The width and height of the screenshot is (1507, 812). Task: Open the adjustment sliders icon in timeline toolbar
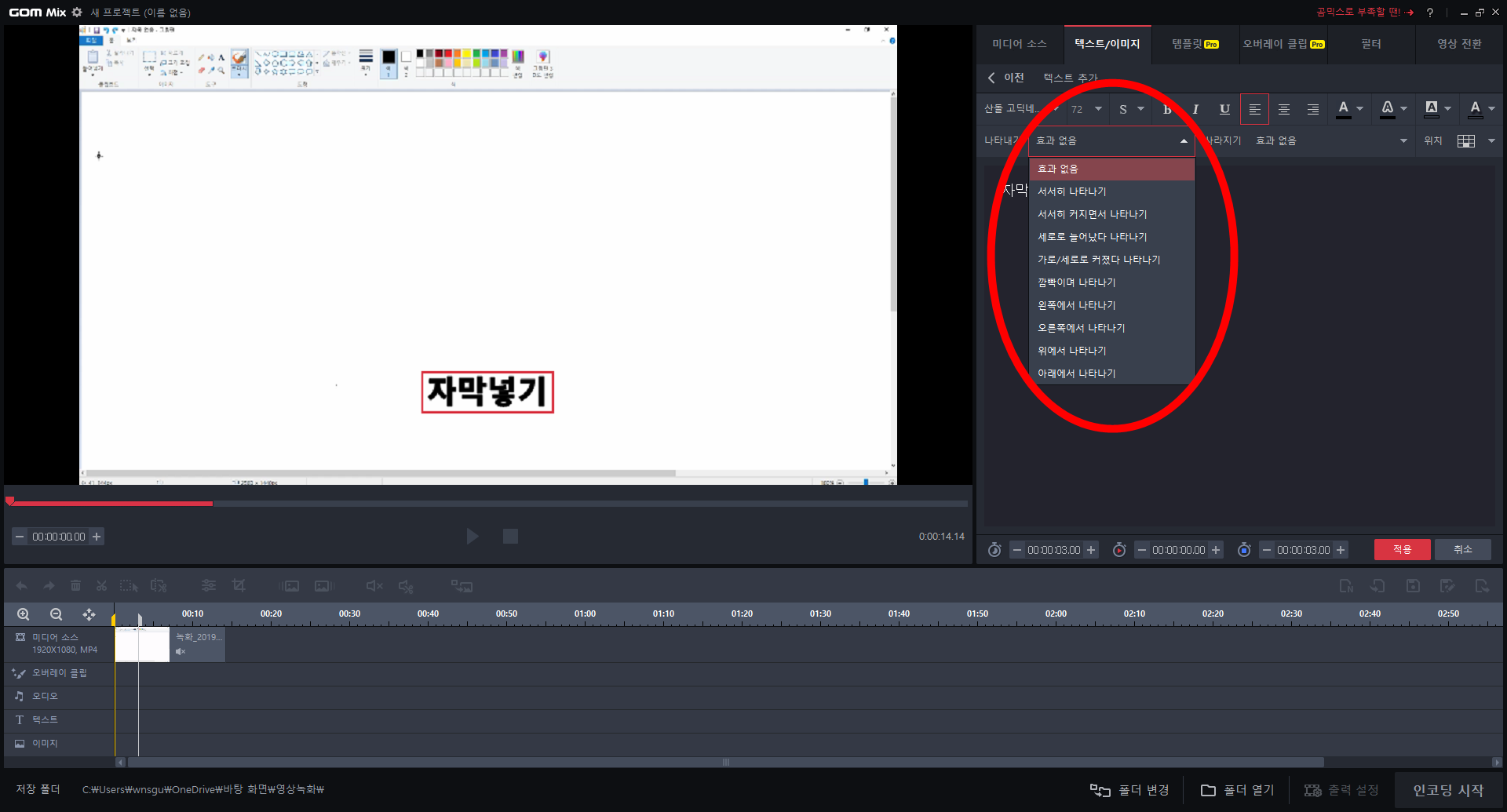[x=208, y=586]
